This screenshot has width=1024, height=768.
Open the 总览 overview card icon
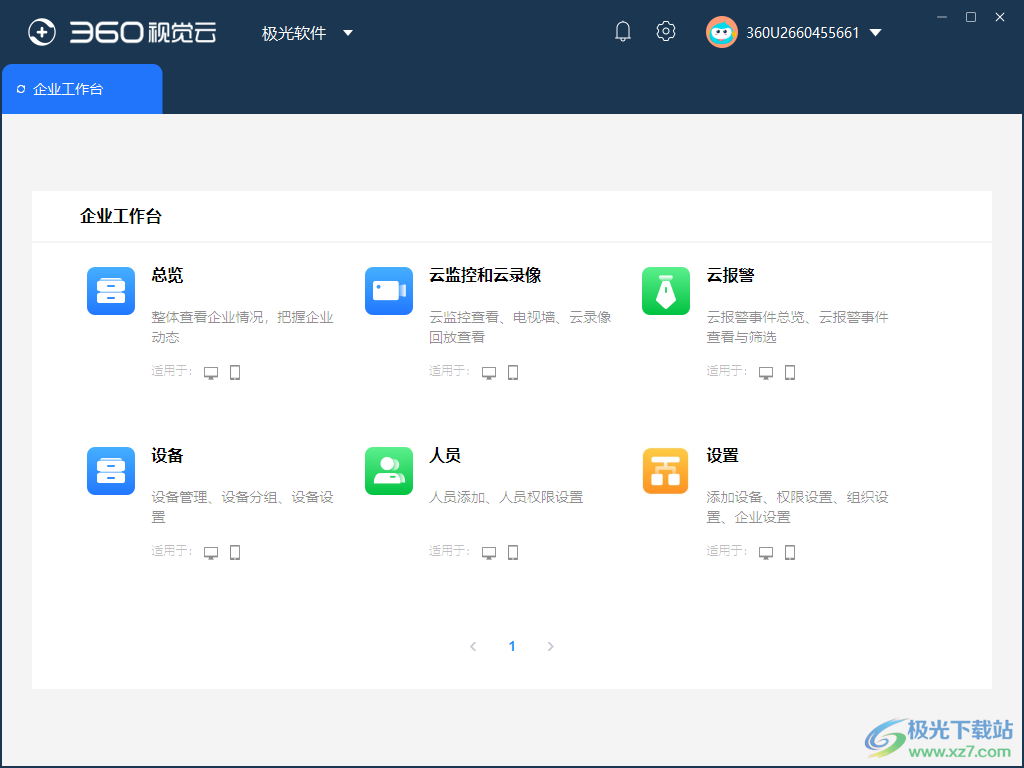pyautogui.click(x=110, y=291)
